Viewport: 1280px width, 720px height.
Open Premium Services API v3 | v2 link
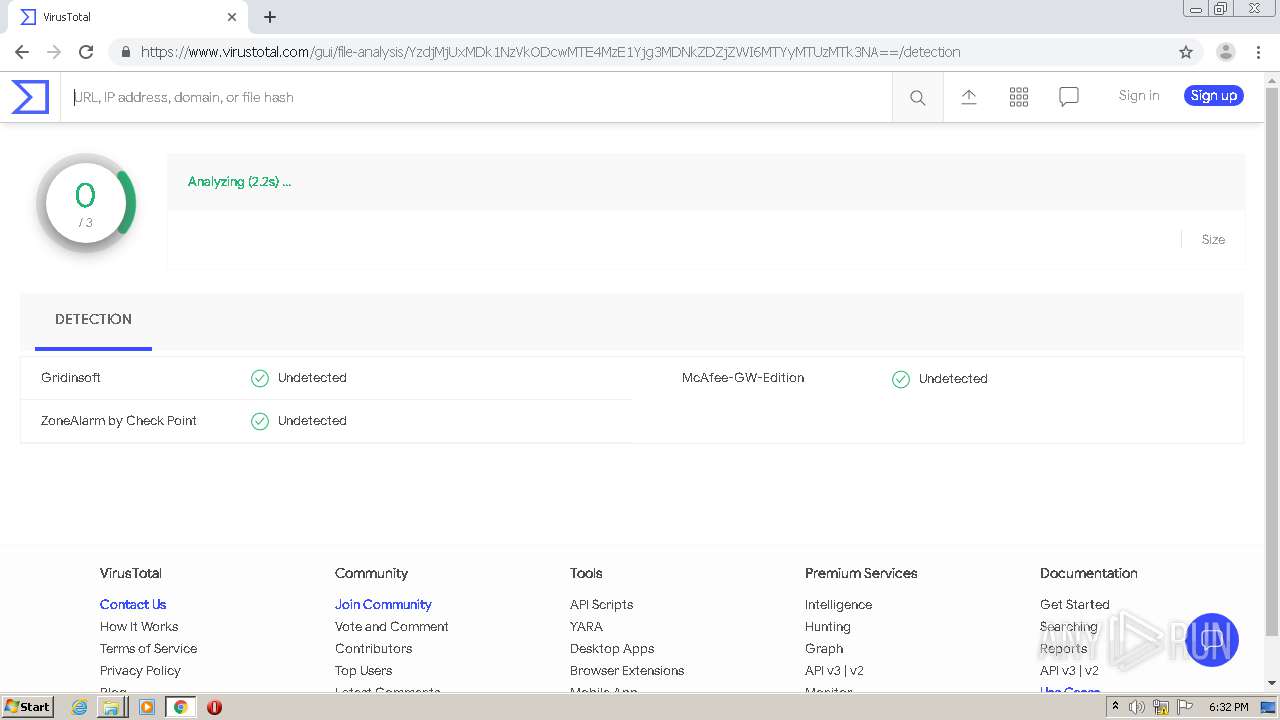pos(834,671)
